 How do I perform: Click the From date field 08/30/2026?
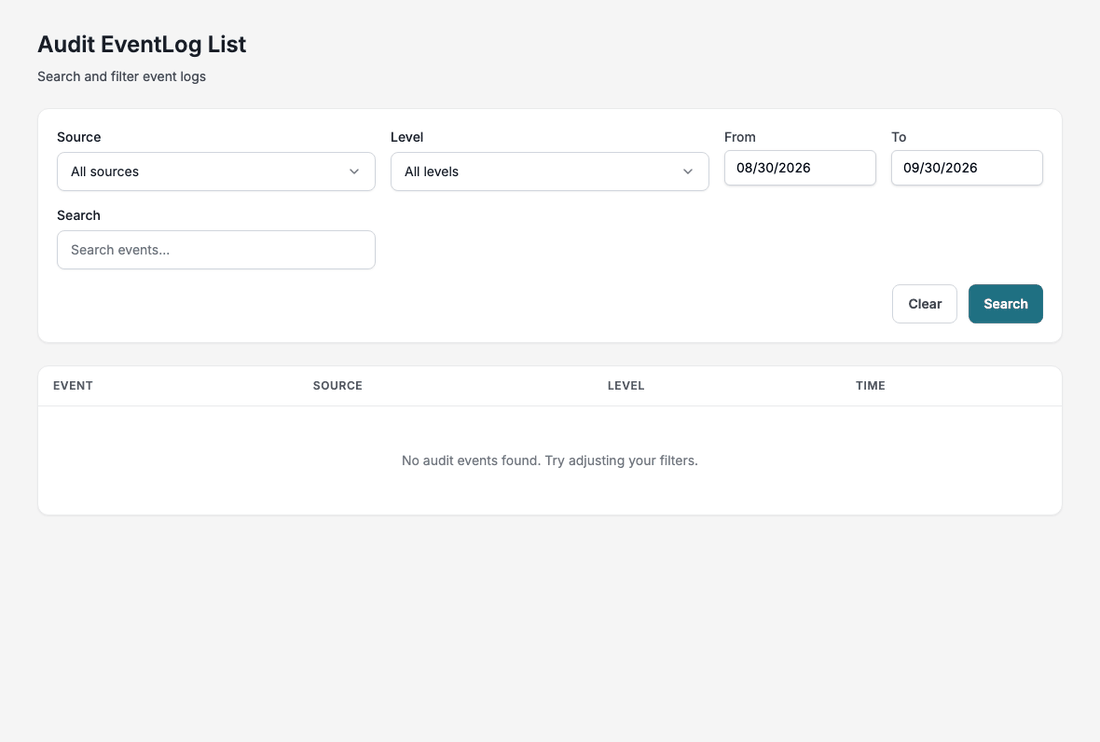pyautogui.click(x=800, y=168)
